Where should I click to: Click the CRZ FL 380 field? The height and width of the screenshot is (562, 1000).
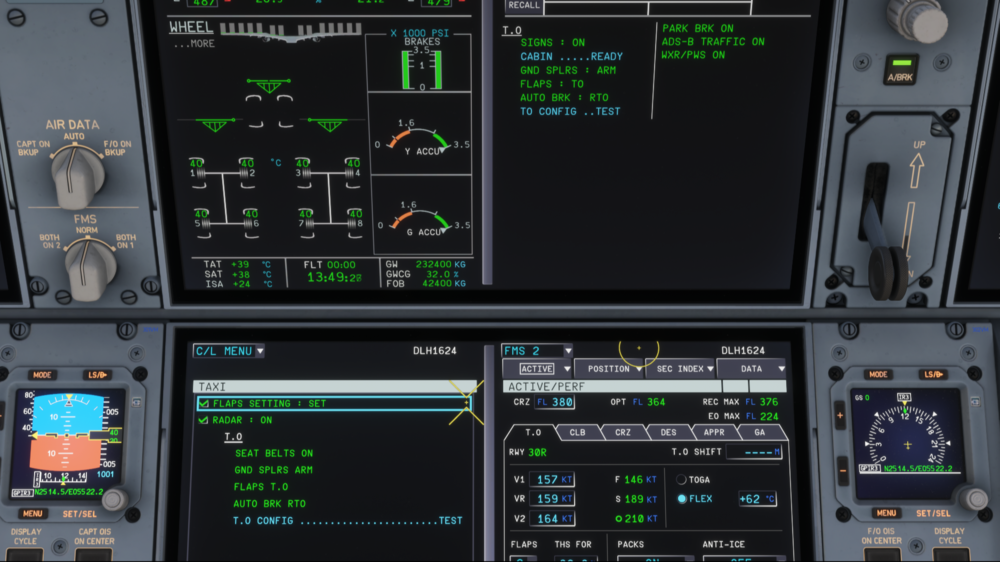554,402
